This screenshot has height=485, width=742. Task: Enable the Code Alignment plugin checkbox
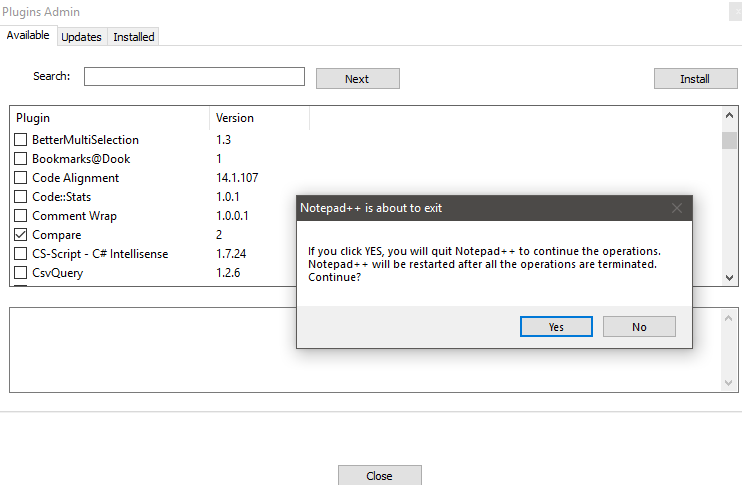point(20,177)
